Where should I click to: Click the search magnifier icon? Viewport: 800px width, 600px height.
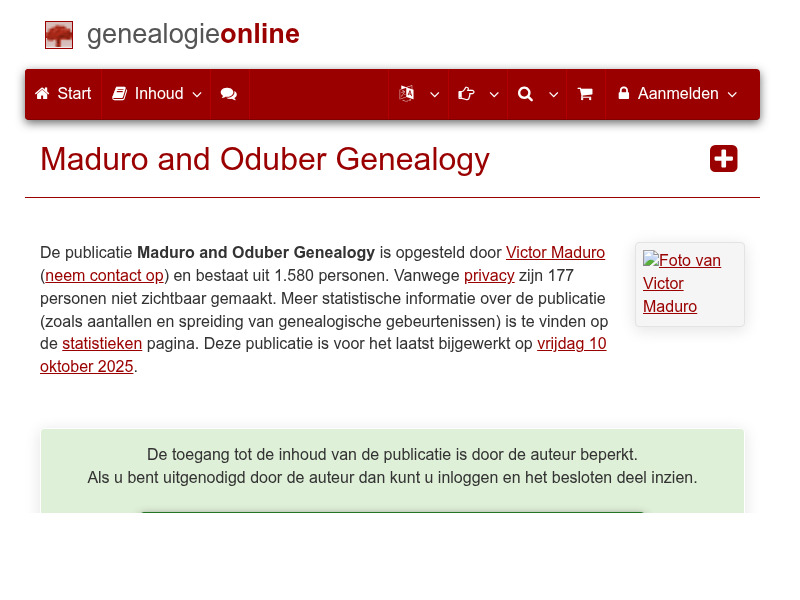point(525,94)
